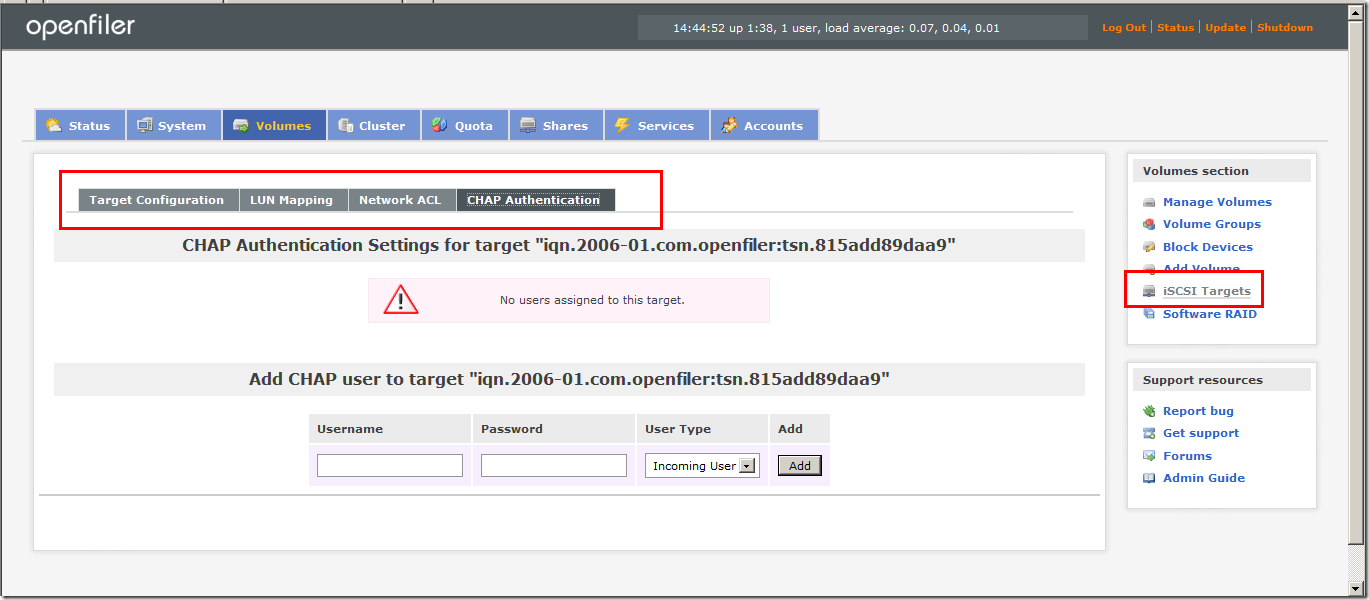Click the Shutdown link
The width and height of the screenshot is (1369, 600).
click(1285, 27)
